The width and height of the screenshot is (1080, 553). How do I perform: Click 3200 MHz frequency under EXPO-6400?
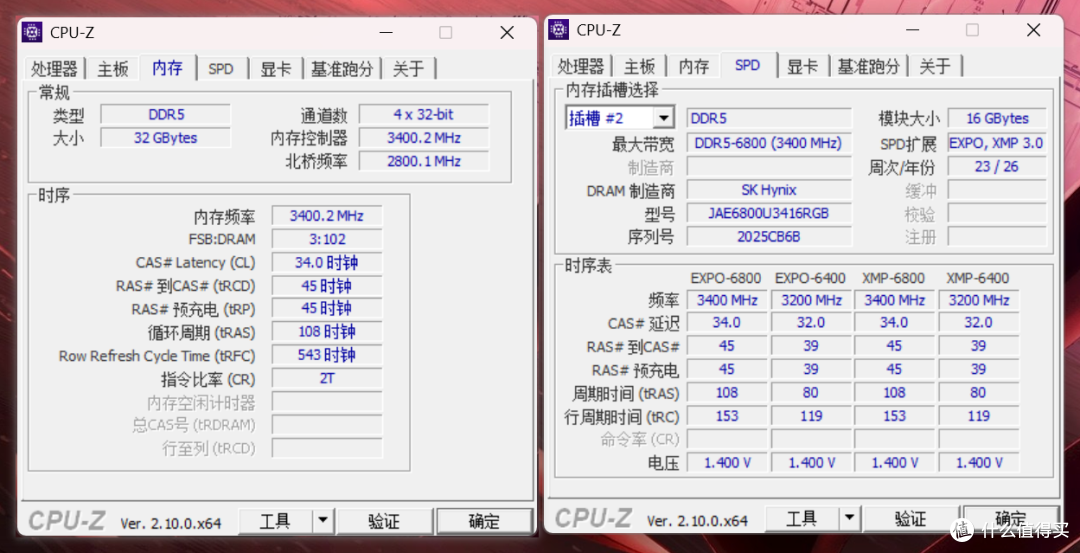[x=811, y=300]
